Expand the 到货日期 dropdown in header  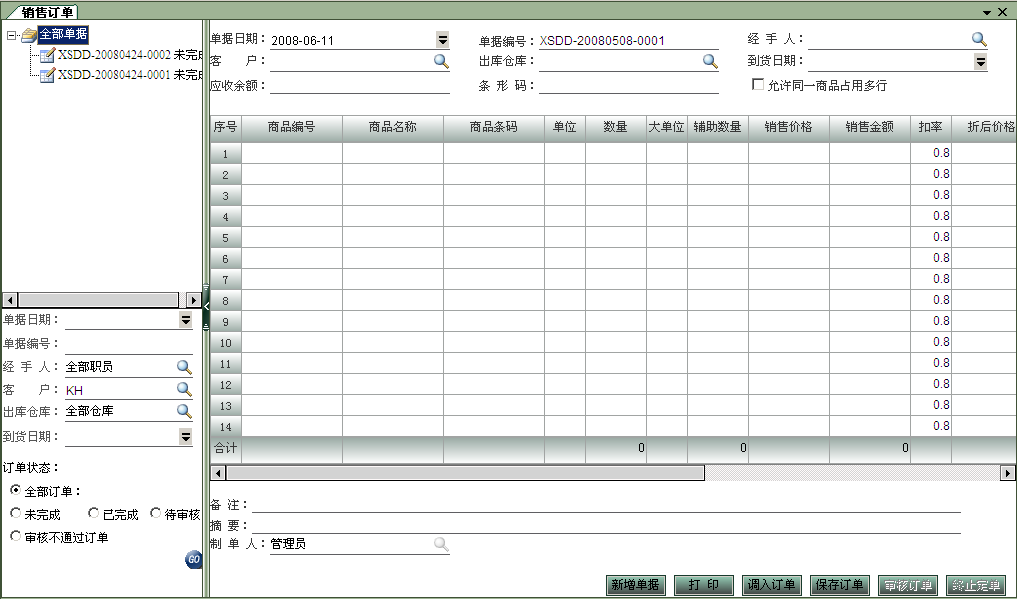pyautogui.click(x=981, y=61)
